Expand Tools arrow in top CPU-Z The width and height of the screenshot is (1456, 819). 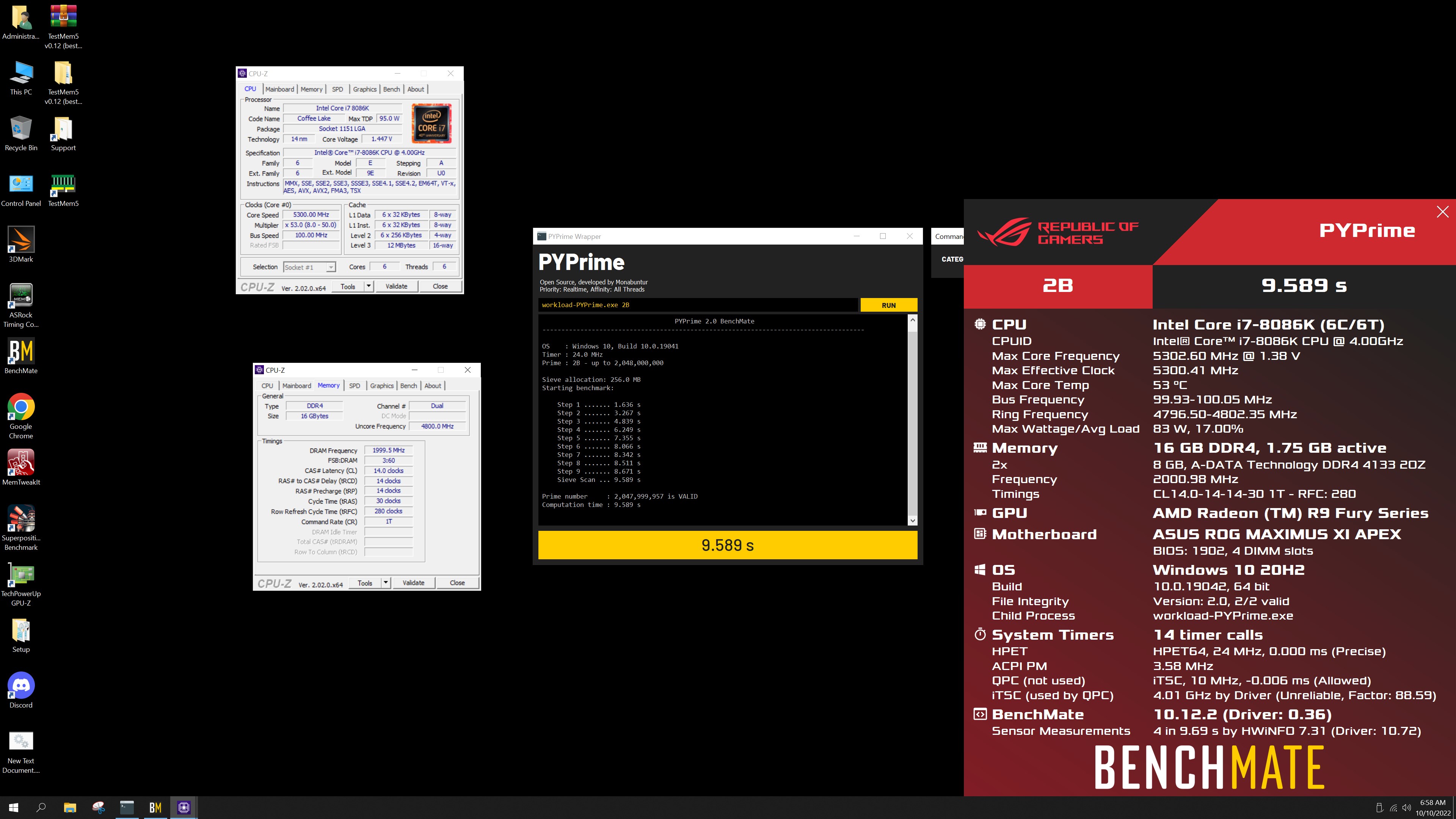click(369, 286)
